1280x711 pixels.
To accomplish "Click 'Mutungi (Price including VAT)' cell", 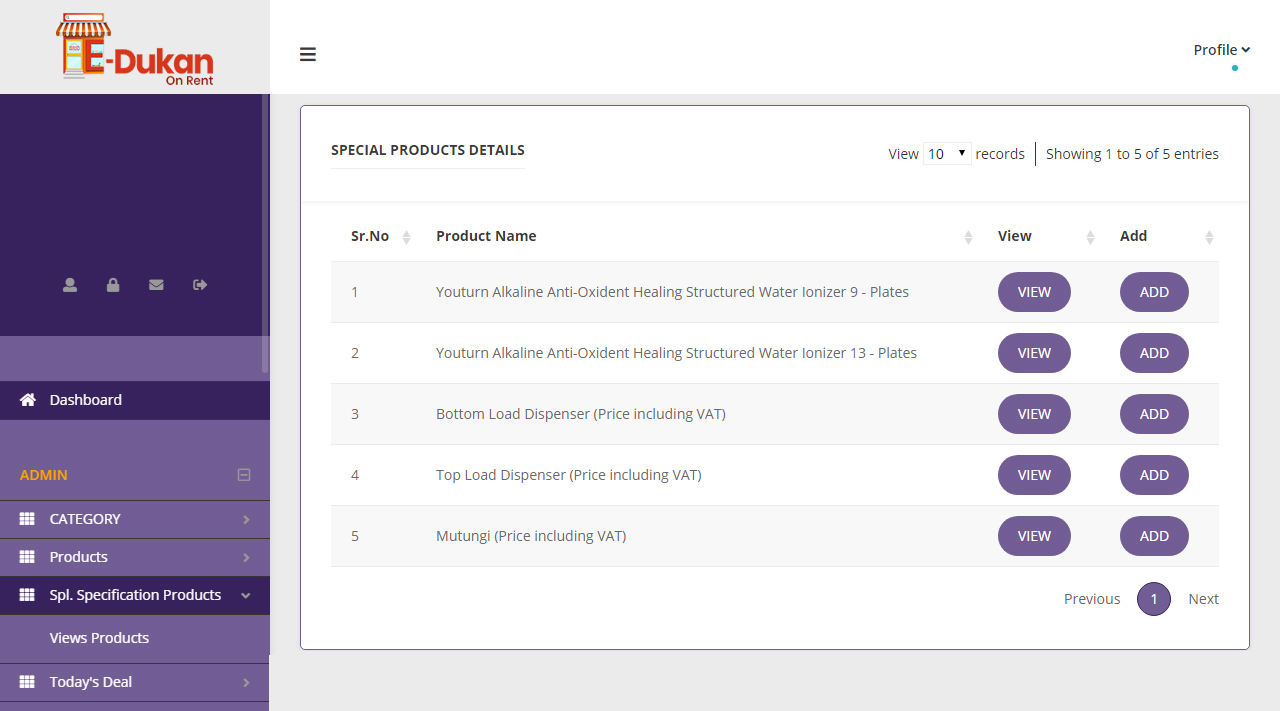I will click(531, 536).
